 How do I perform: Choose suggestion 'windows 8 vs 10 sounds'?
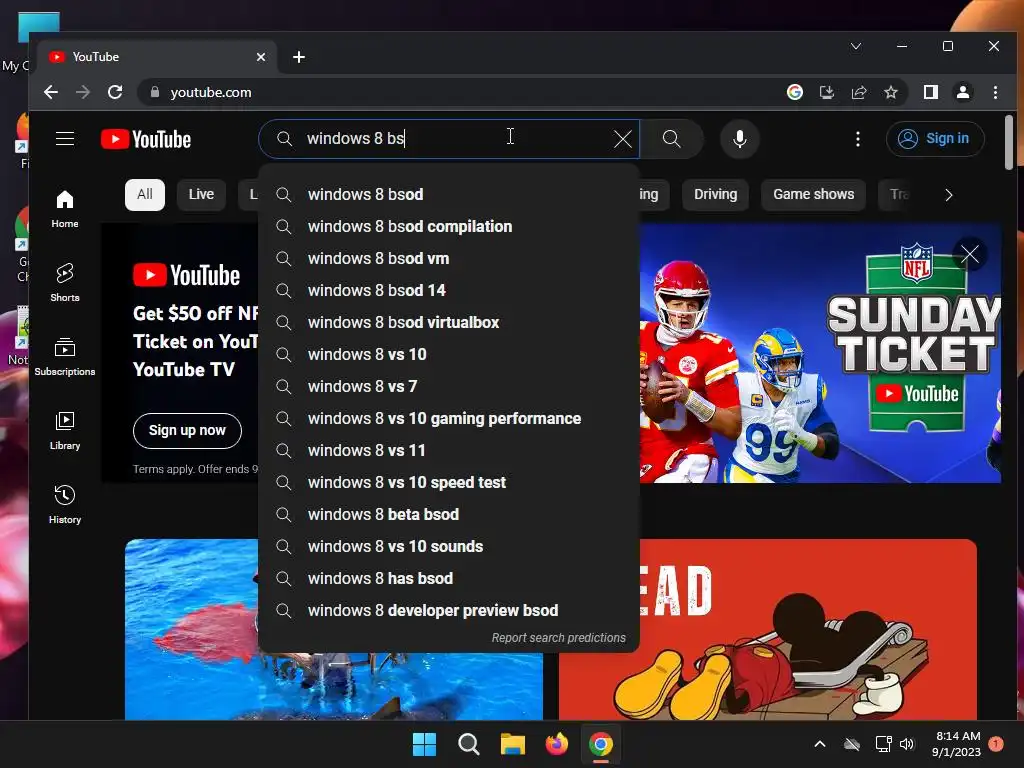point(449,547)
